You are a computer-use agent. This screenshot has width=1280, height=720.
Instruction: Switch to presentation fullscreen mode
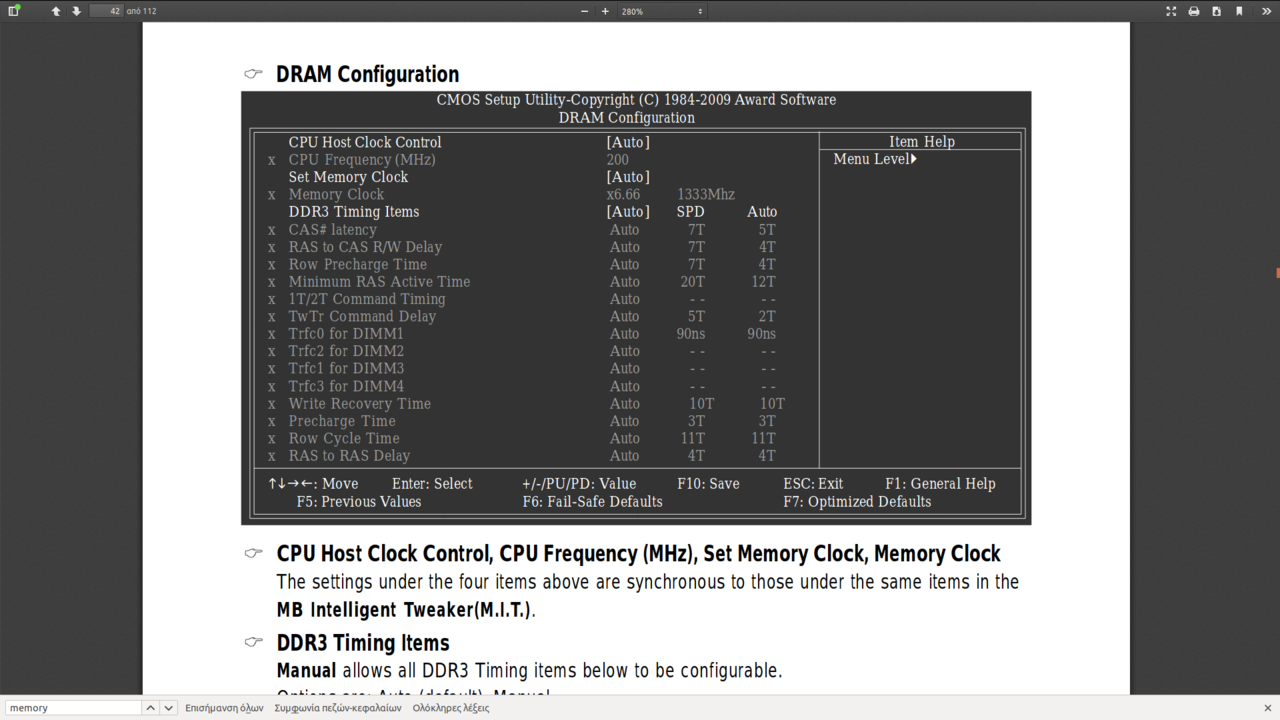tap(1171, 11)
